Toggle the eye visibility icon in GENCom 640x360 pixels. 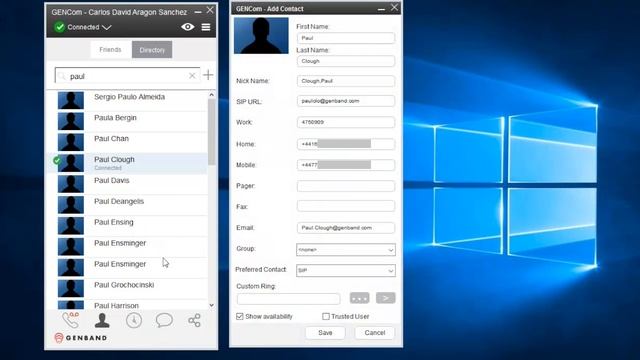(x=187, y=27)
